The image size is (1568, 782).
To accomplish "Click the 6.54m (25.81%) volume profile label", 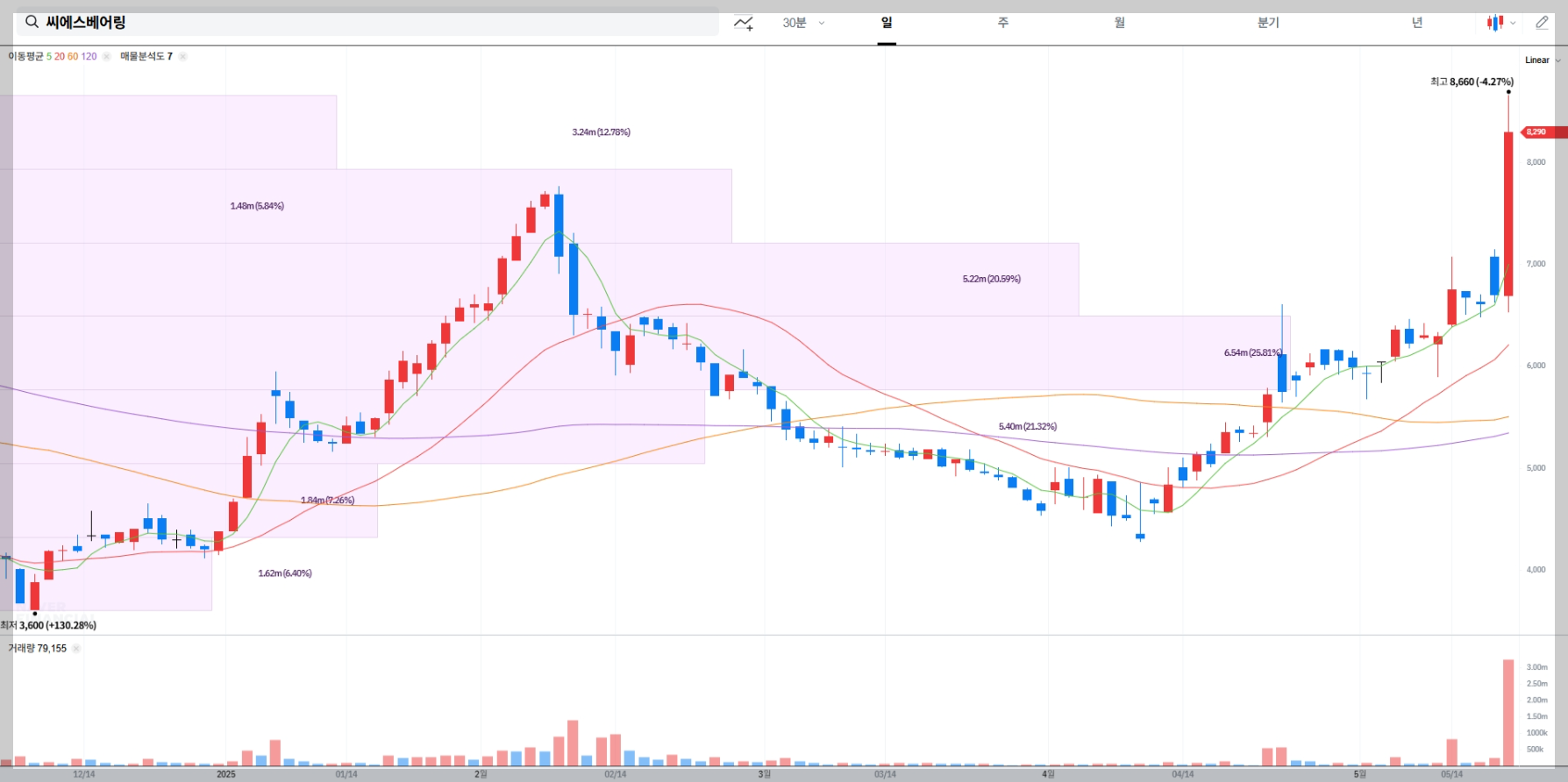I will coord(1253,352).
